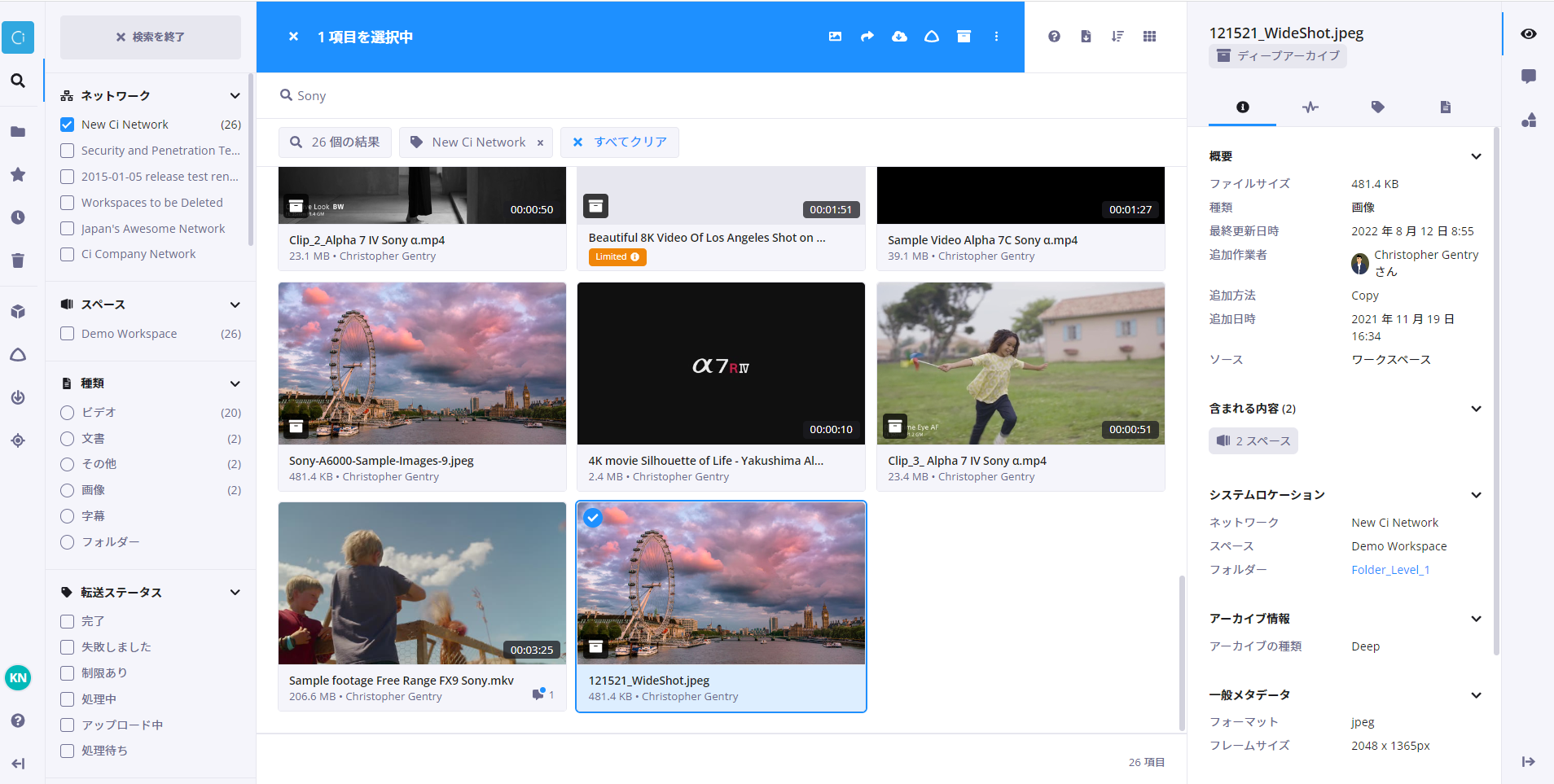Click the share arrow icon in selection bar
This screenshot has width=1554, height=784.
(x=867, y=37)
